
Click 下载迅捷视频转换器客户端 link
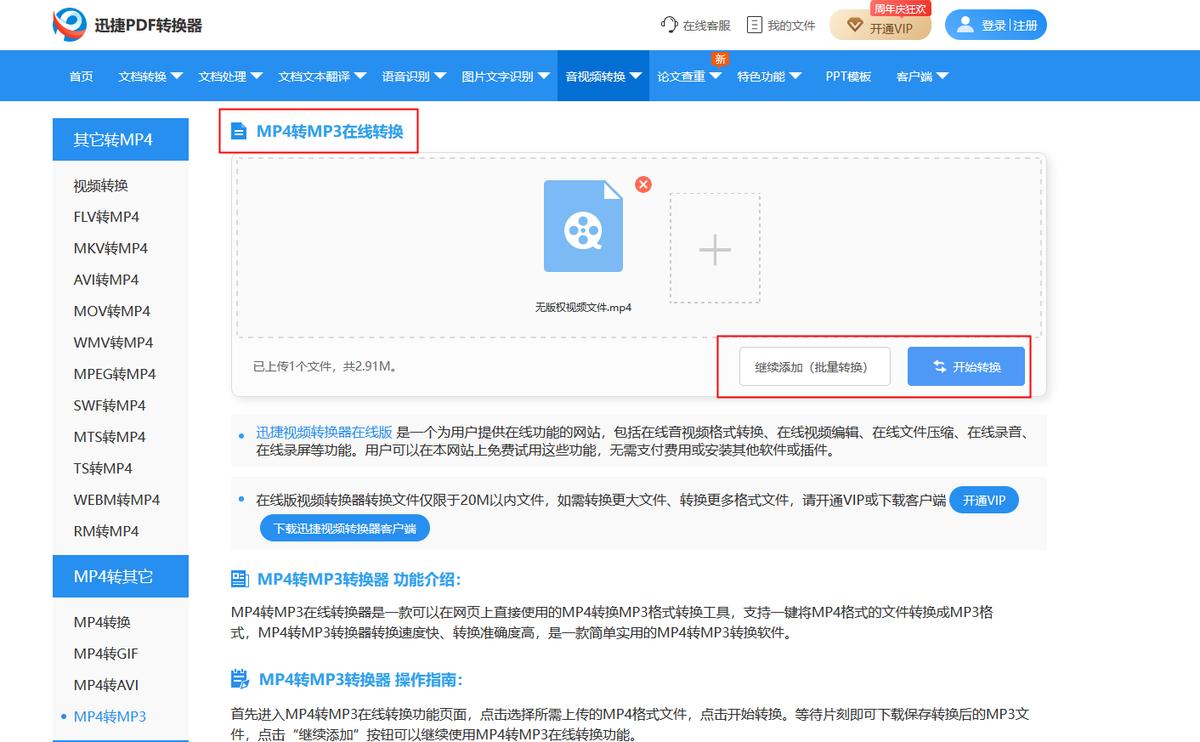point(348,527)
